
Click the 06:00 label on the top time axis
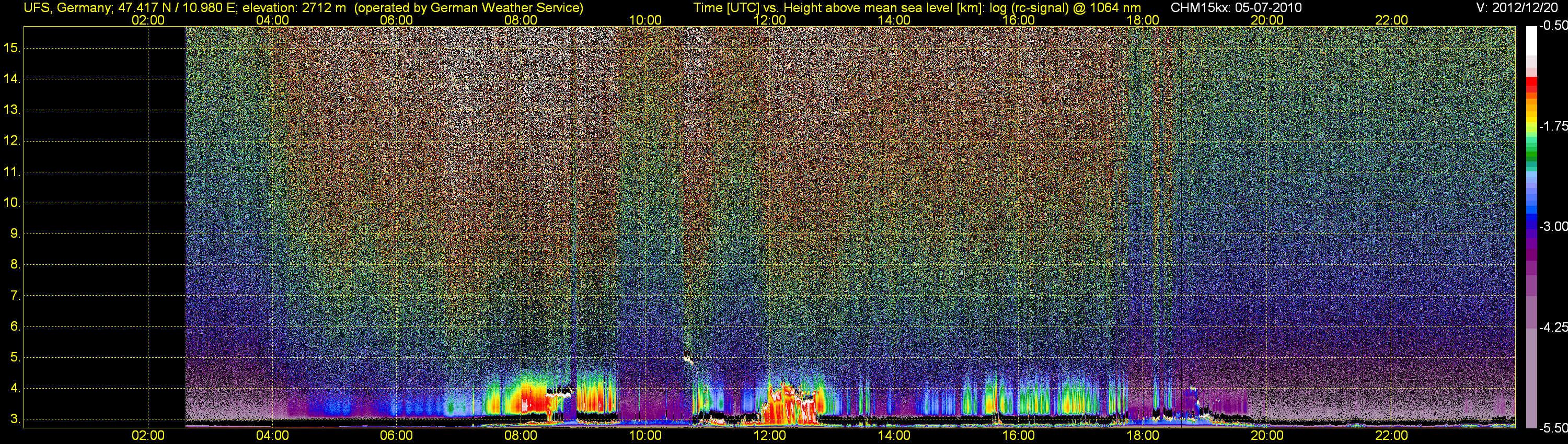click(x=396, y=20)
